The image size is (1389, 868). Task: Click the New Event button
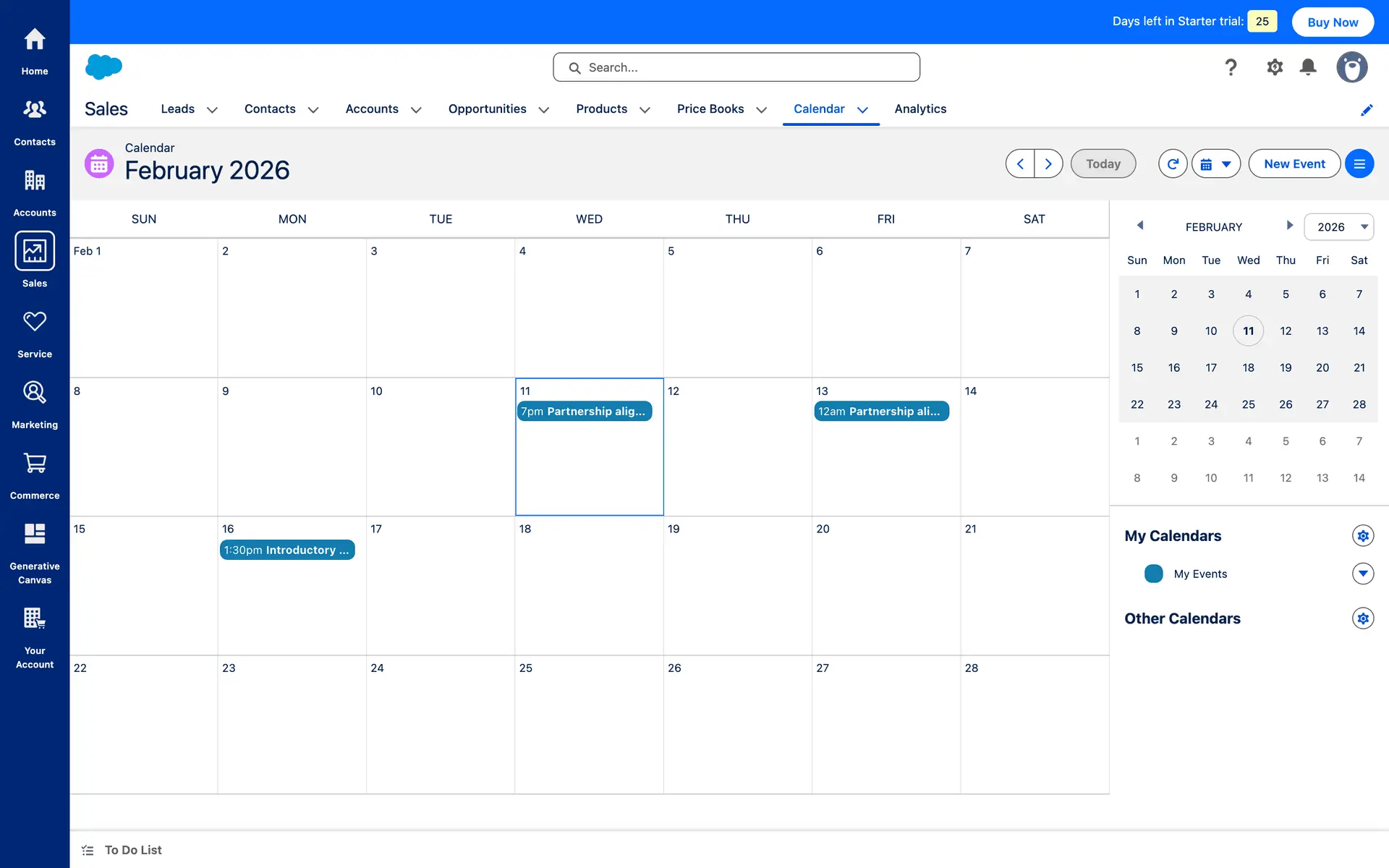1294,164
